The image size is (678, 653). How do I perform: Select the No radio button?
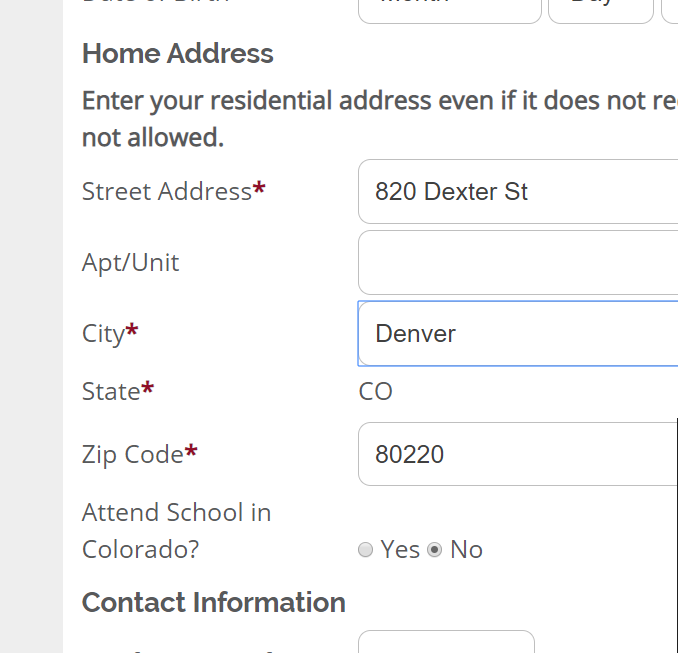pos(435,549)
